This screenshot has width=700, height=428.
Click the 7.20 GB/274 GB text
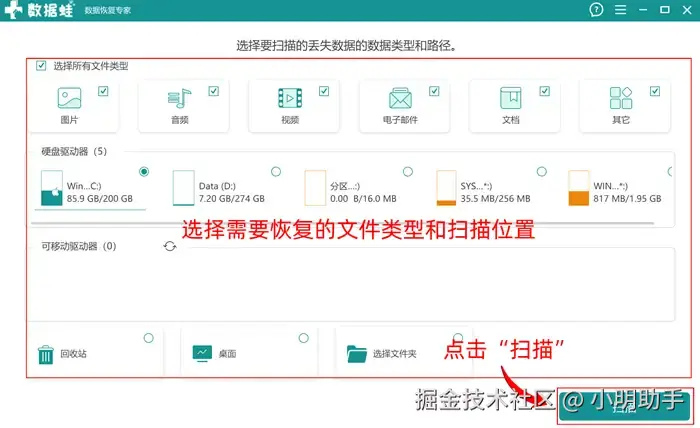point(232,199)
